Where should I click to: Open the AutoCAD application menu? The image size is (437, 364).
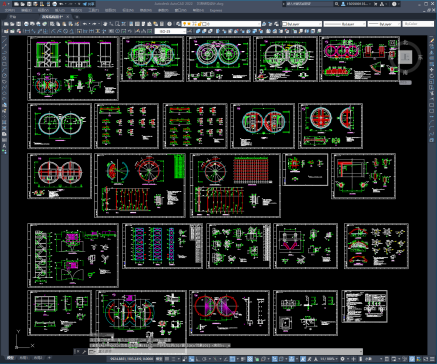tap(5, 4)
